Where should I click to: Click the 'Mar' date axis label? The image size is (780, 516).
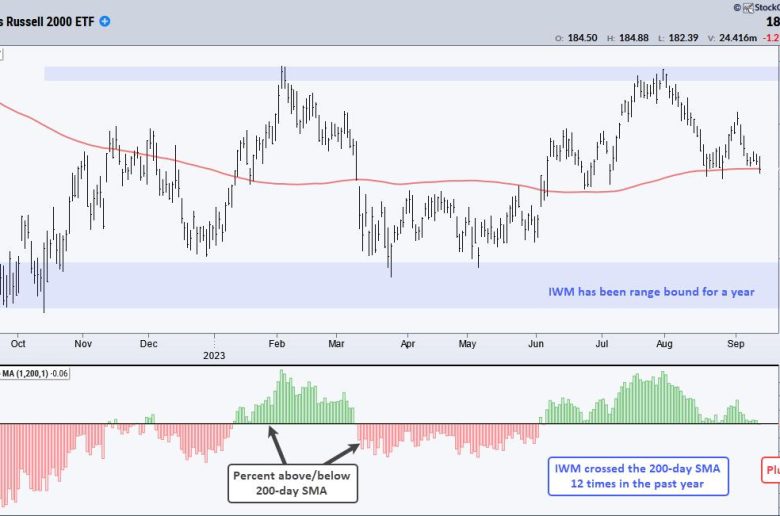pyautogui.click(x=336, y=344)
